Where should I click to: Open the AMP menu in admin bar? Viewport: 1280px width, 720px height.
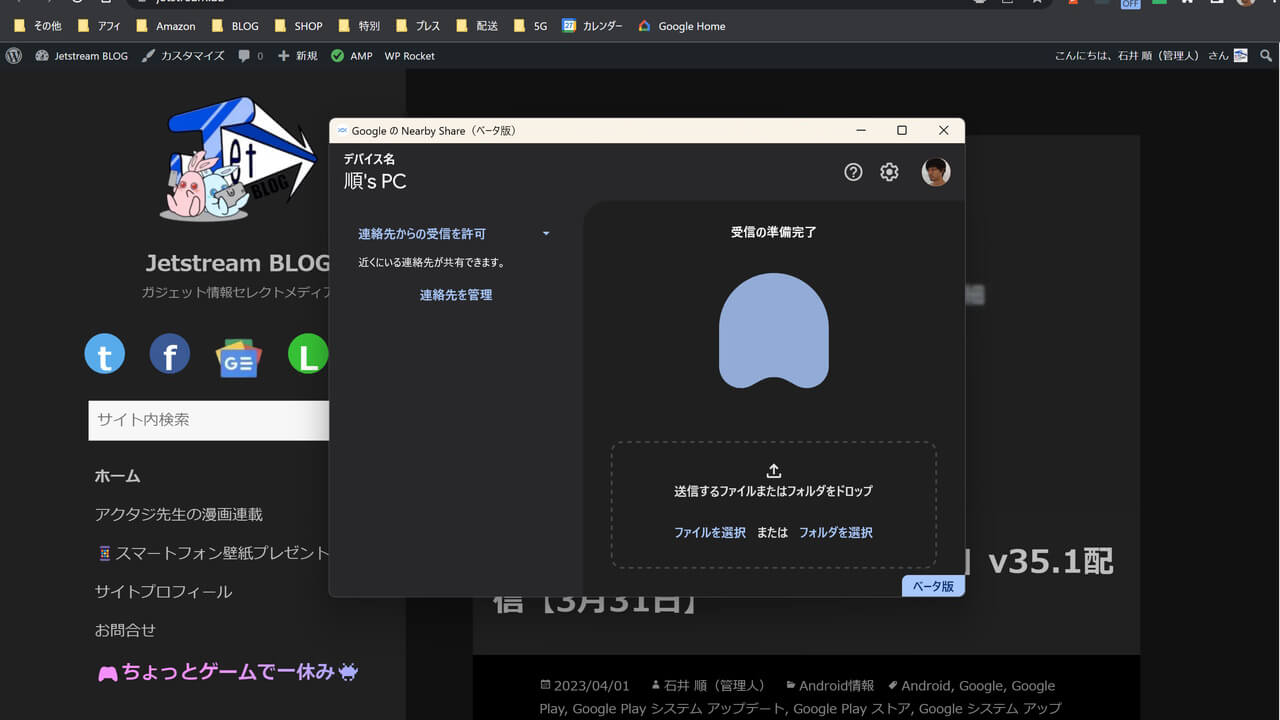(351, 56)
